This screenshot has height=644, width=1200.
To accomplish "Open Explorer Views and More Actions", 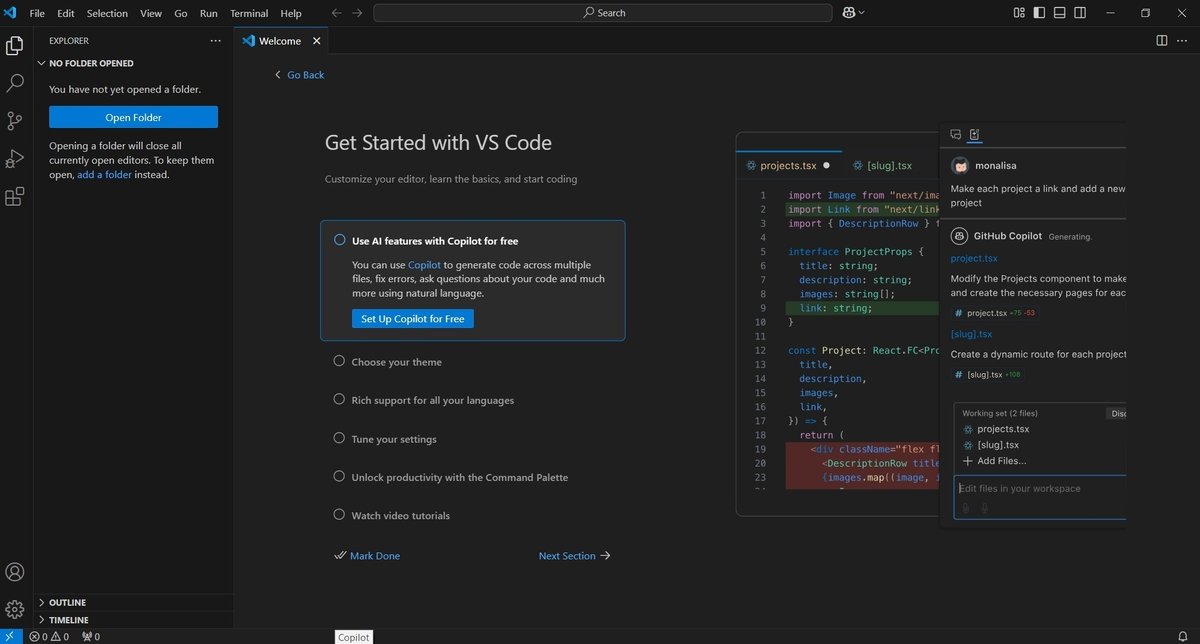I will [215, 41].
